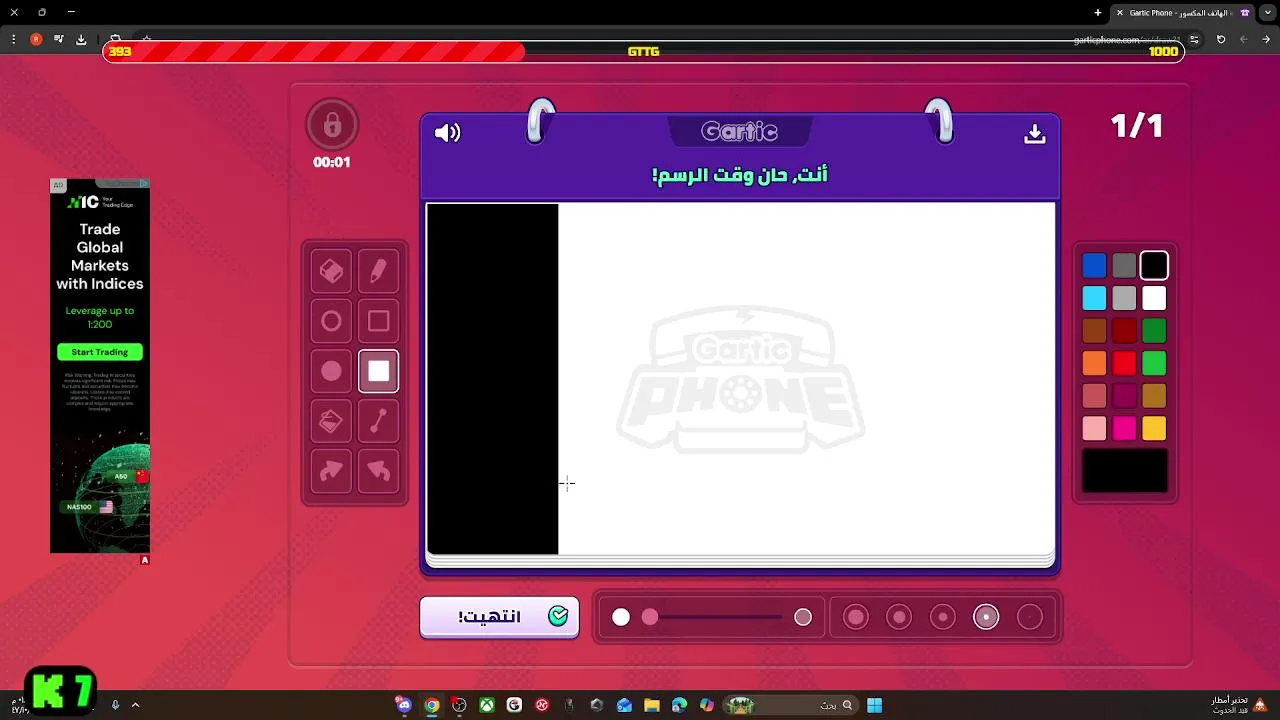1280x720 pixels.
Task: Open File Explorer from the taskbar
Action: pos(652,705)
